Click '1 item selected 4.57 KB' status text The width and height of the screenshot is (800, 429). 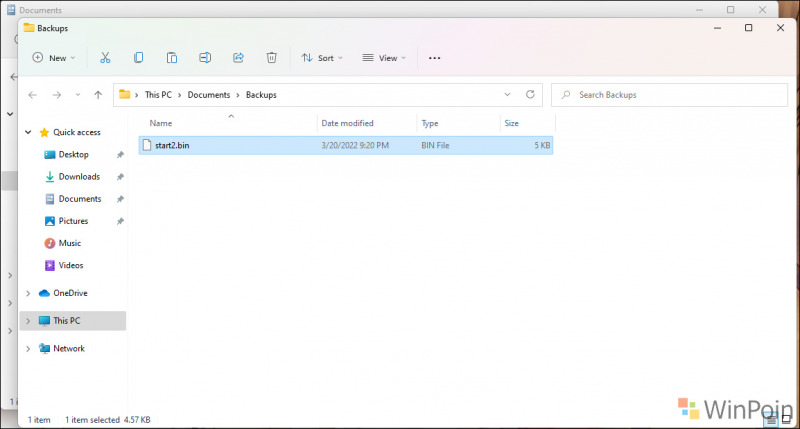[108, 420]
